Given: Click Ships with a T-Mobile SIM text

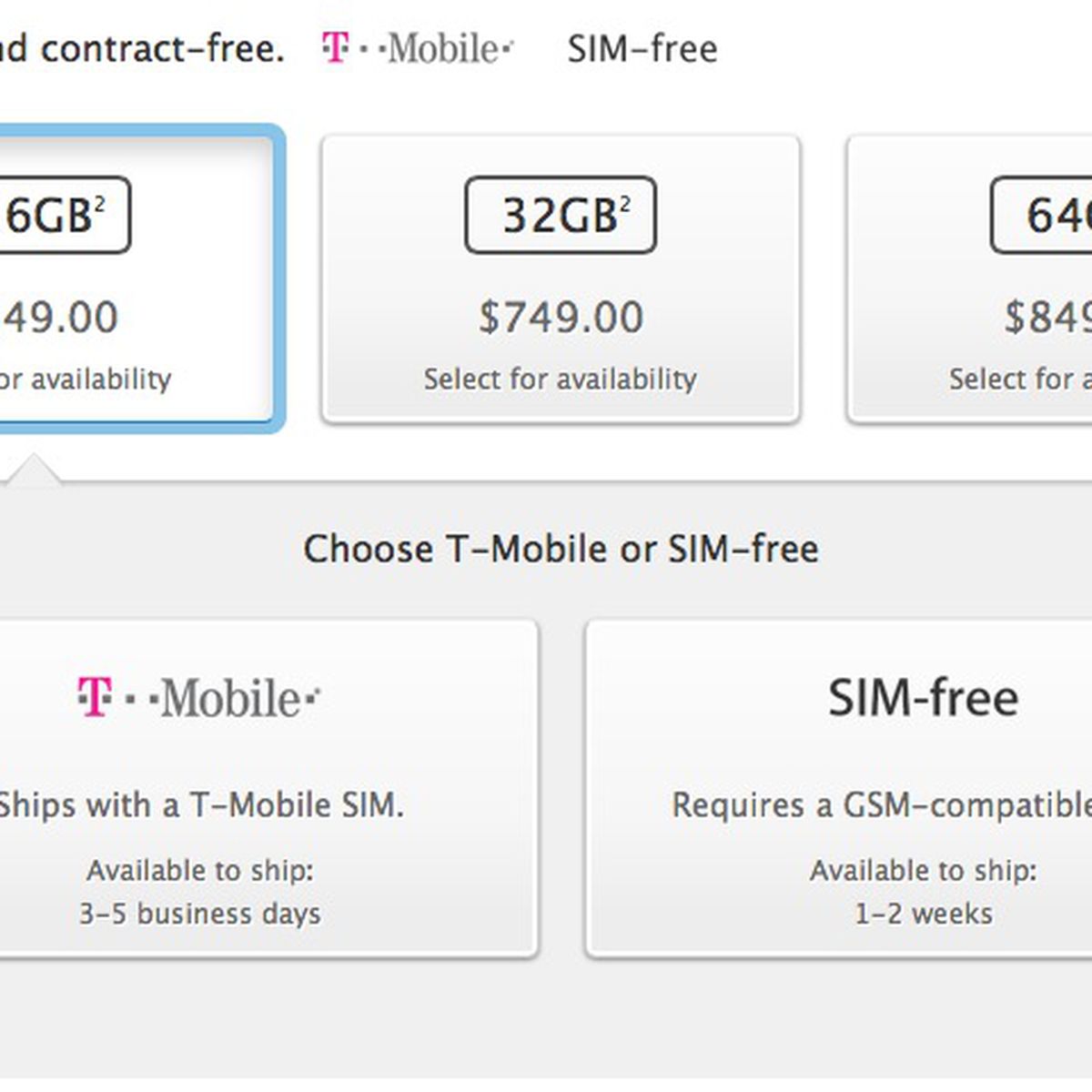Looking at the screenshot, I should 200,804.
